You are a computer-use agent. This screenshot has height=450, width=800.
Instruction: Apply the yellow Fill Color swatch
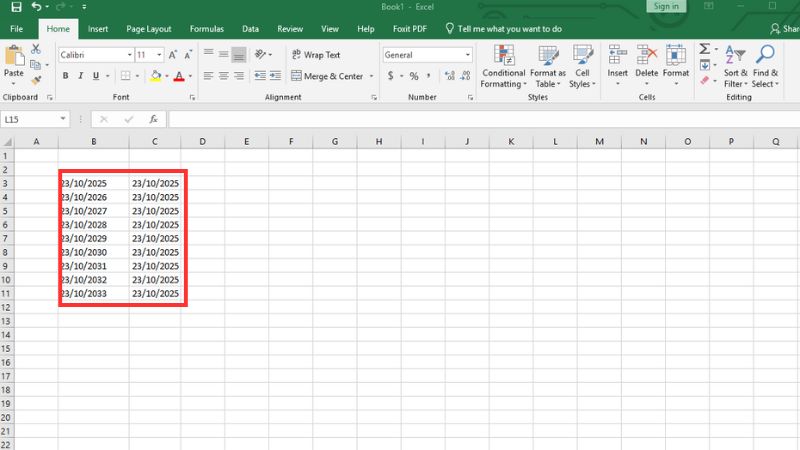[x=155, y=76]
